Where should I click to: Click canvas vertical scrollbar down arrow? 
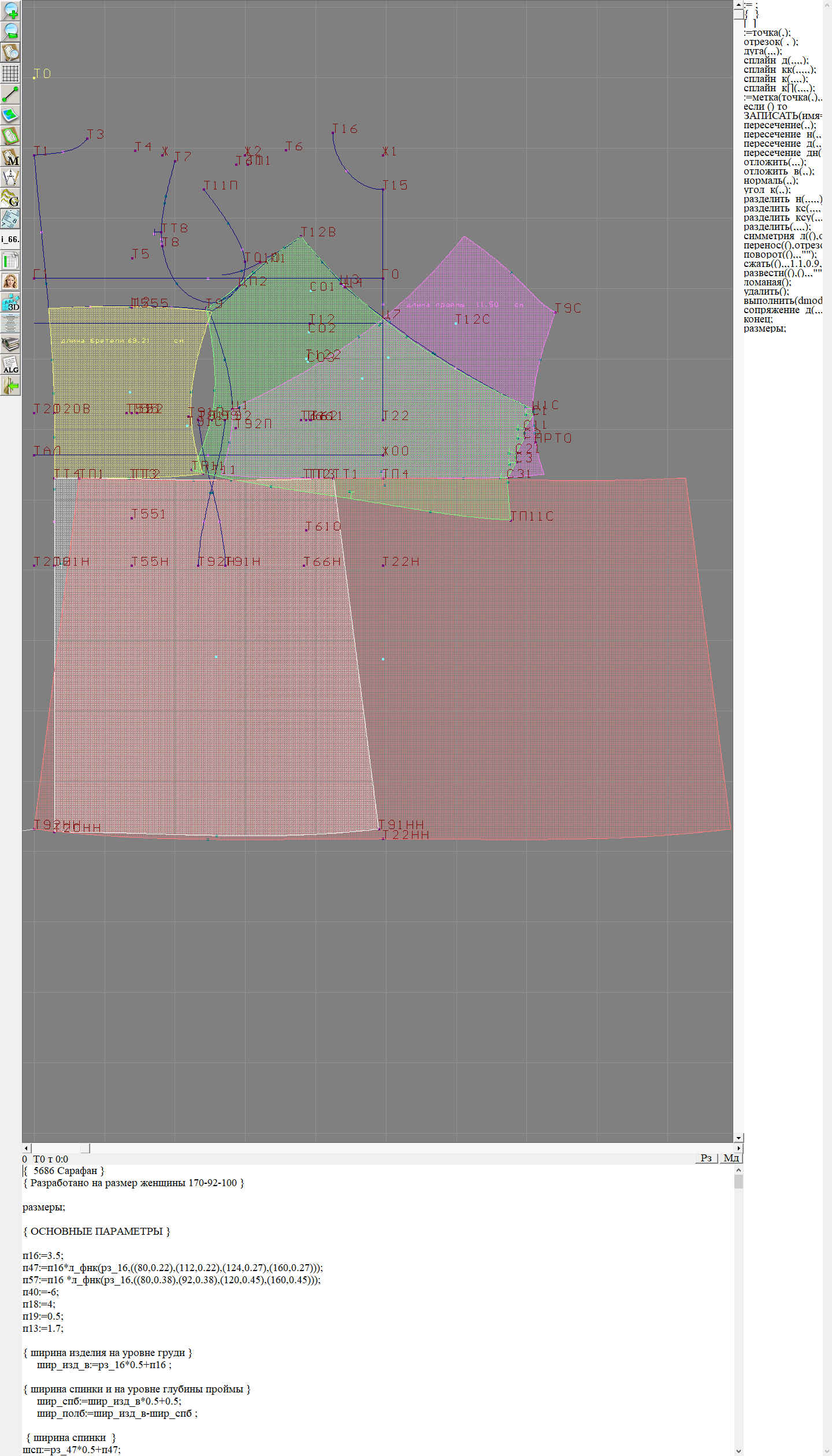738,701
